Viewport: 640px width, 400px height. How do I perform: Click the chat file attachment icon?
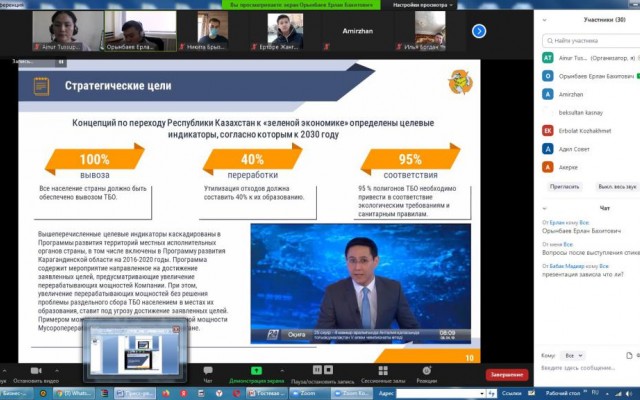coord(629,356)
